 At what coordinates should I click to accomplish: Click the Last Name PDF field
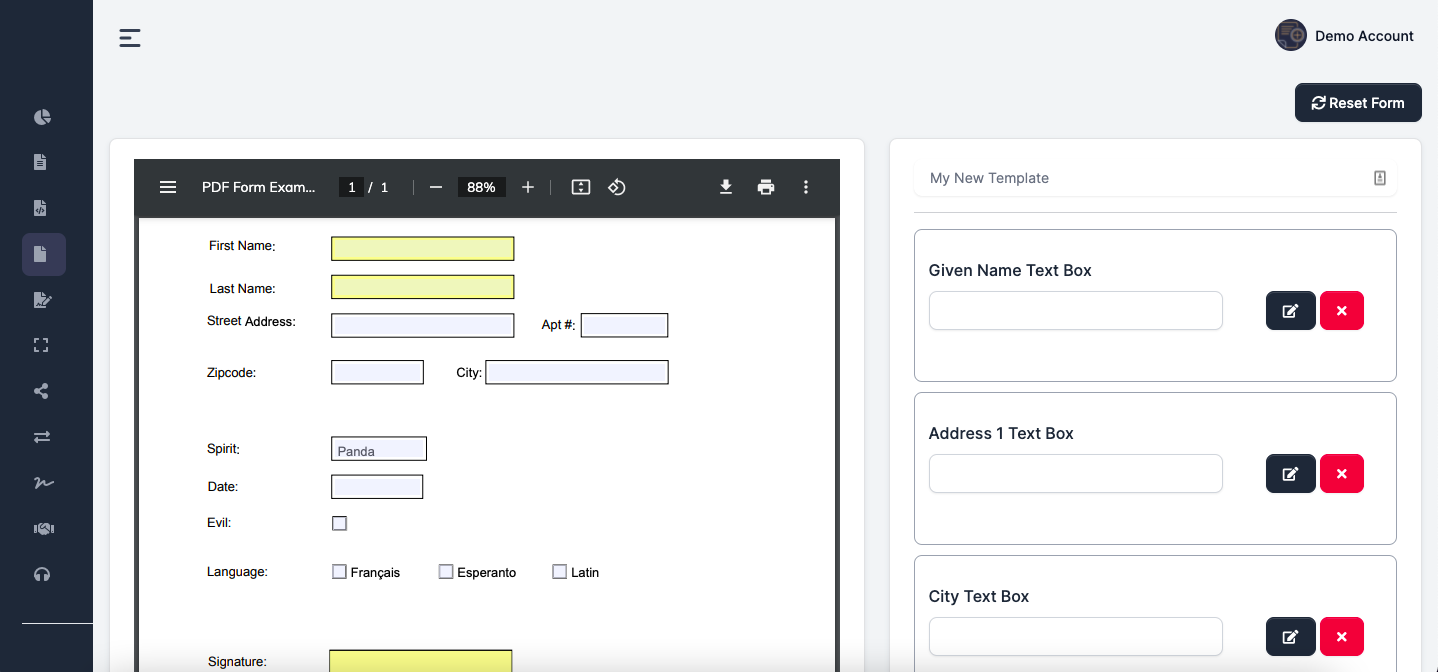(x=423, y=287)
